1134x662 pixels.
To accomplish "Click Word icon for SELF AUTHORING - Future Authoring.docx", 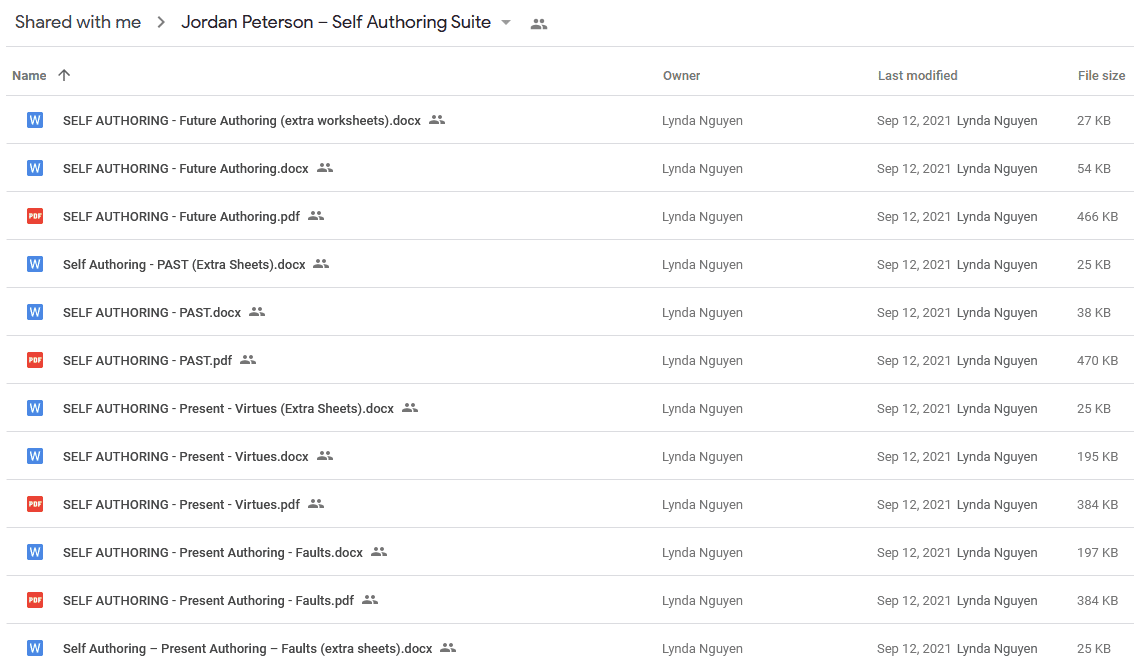I will (x=35, y=168).
